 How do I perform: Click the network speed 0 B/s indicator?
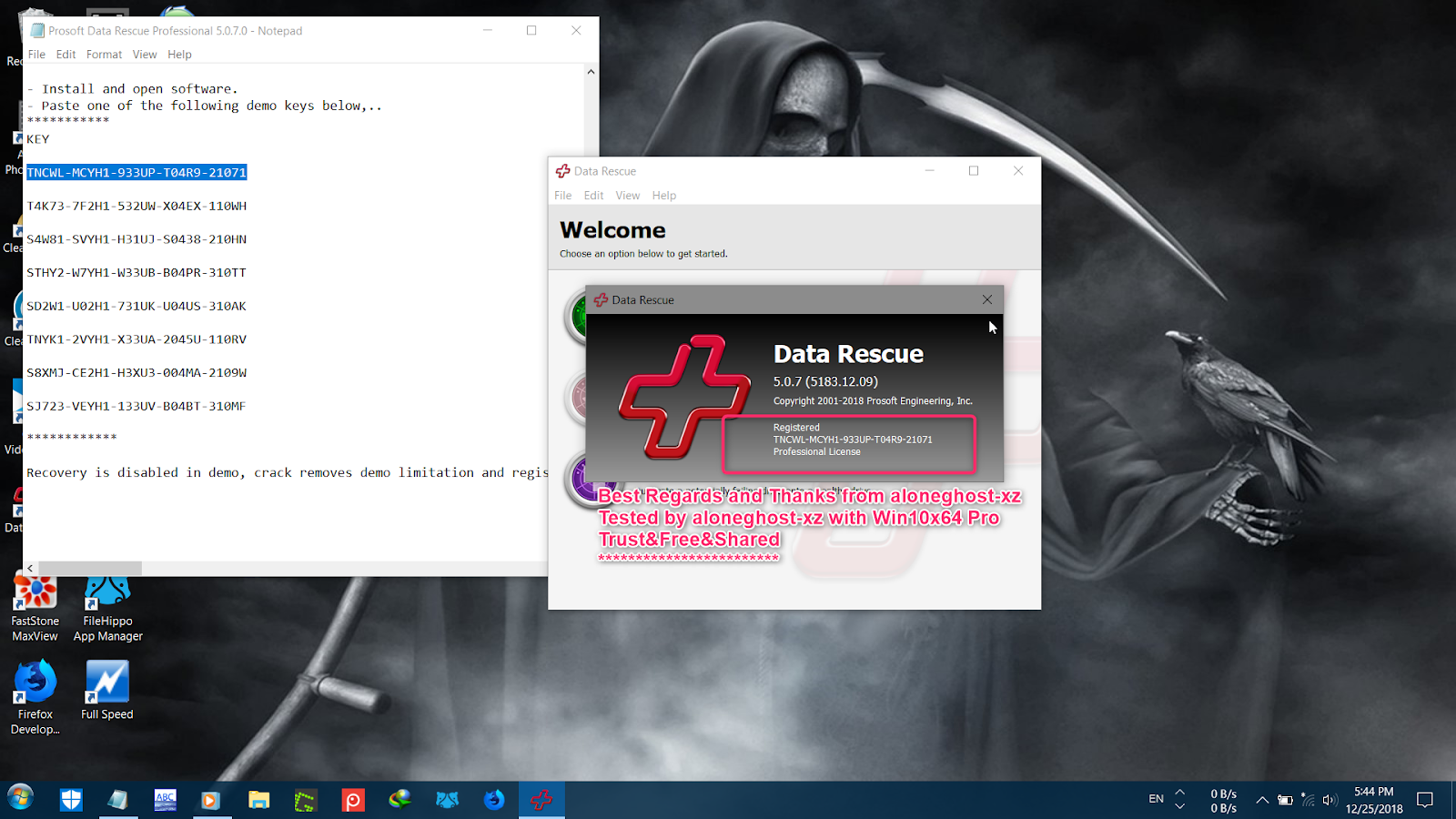1224,801
